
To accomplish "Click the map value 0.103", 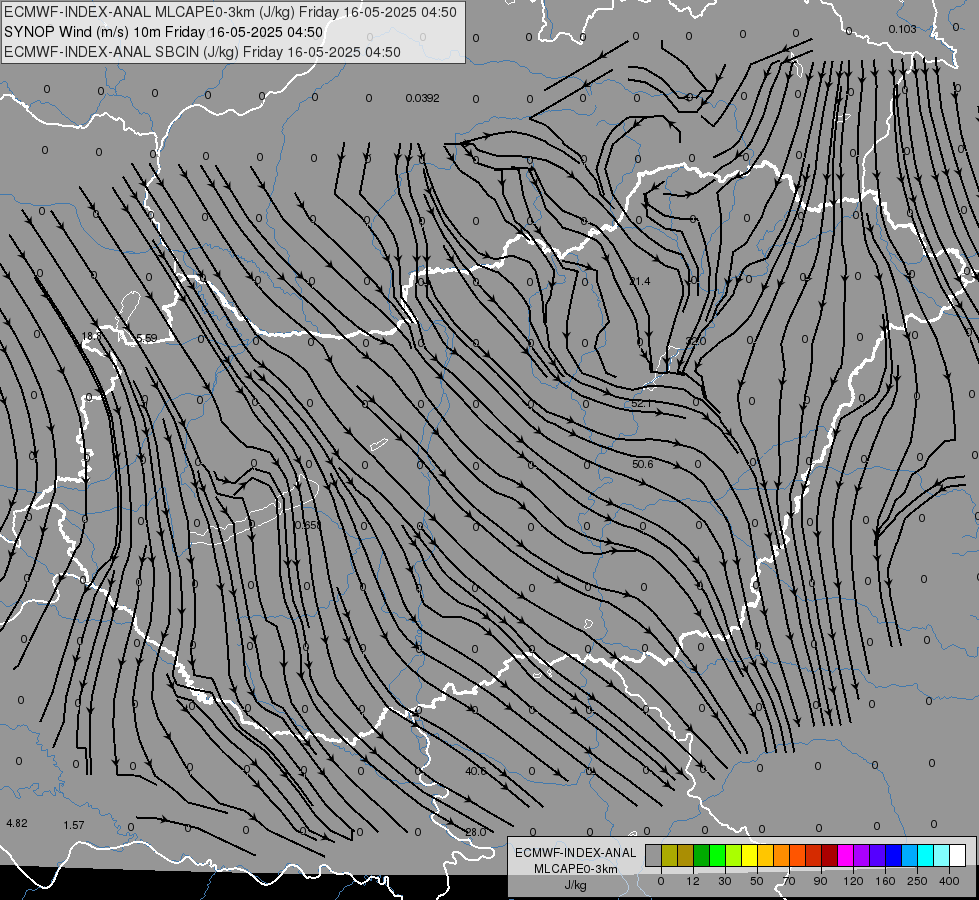I will 902,29.
